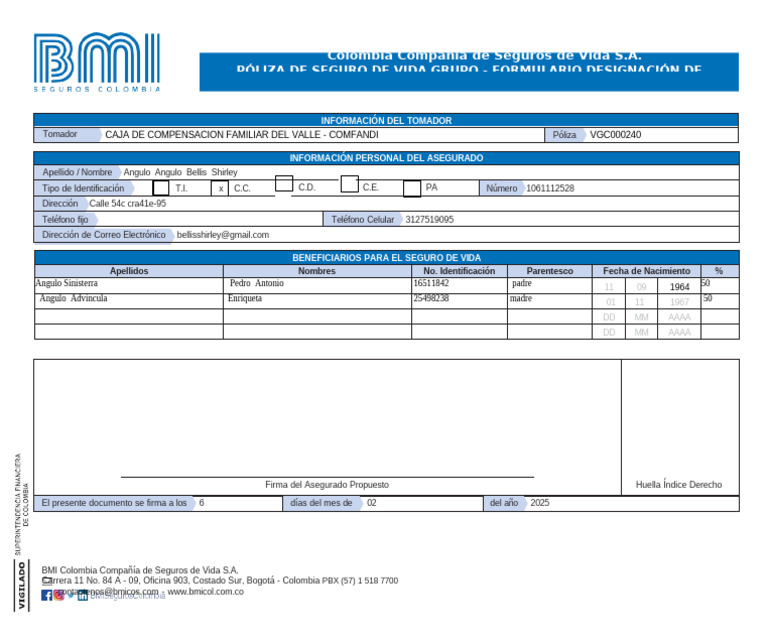Select the C.E. identification checkbox
Image resolution: width=768 pixels, height=643 pixels.
tap(349, 184)
